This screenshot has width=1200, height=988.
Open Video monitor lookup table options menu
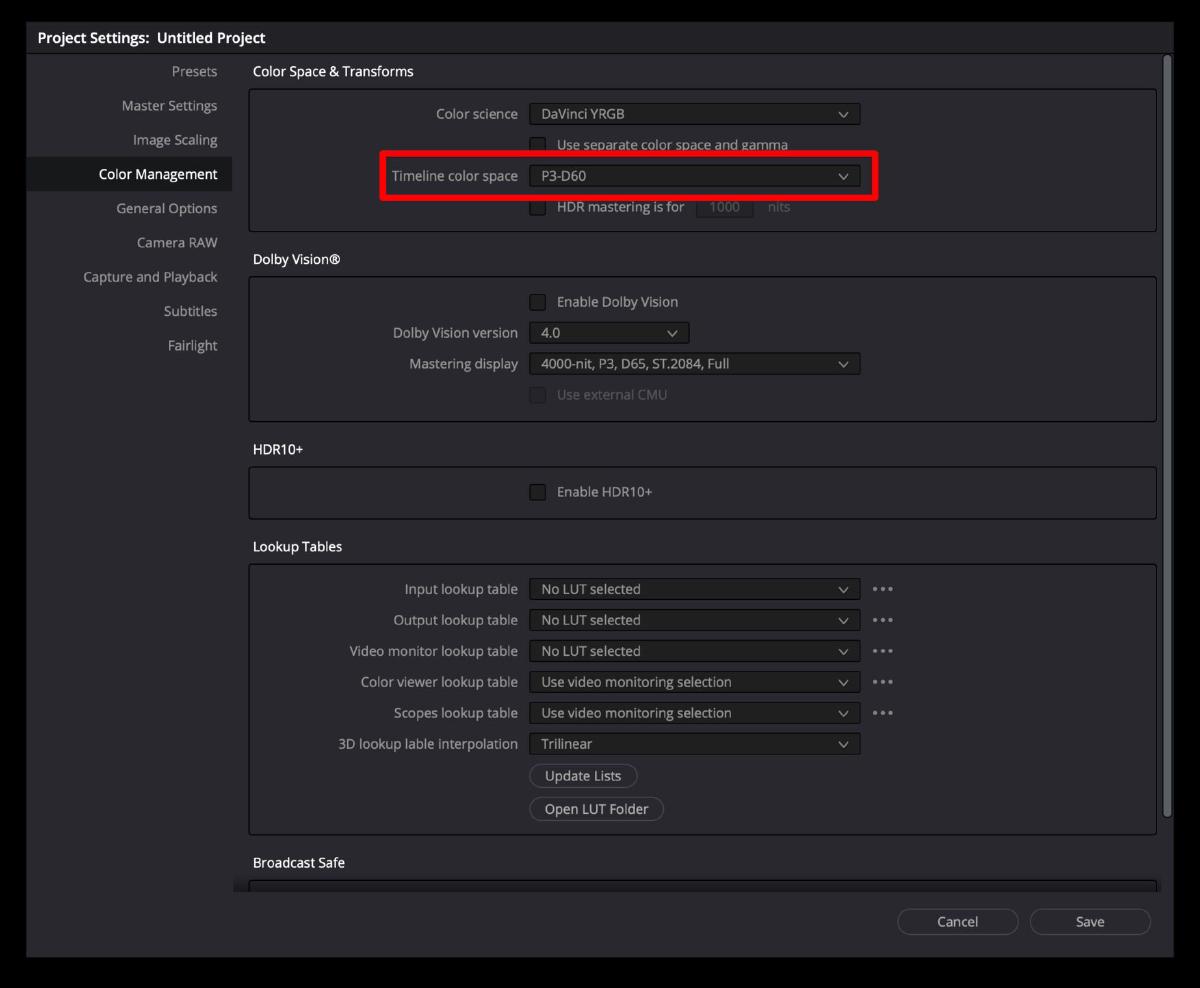click(882, 651)
